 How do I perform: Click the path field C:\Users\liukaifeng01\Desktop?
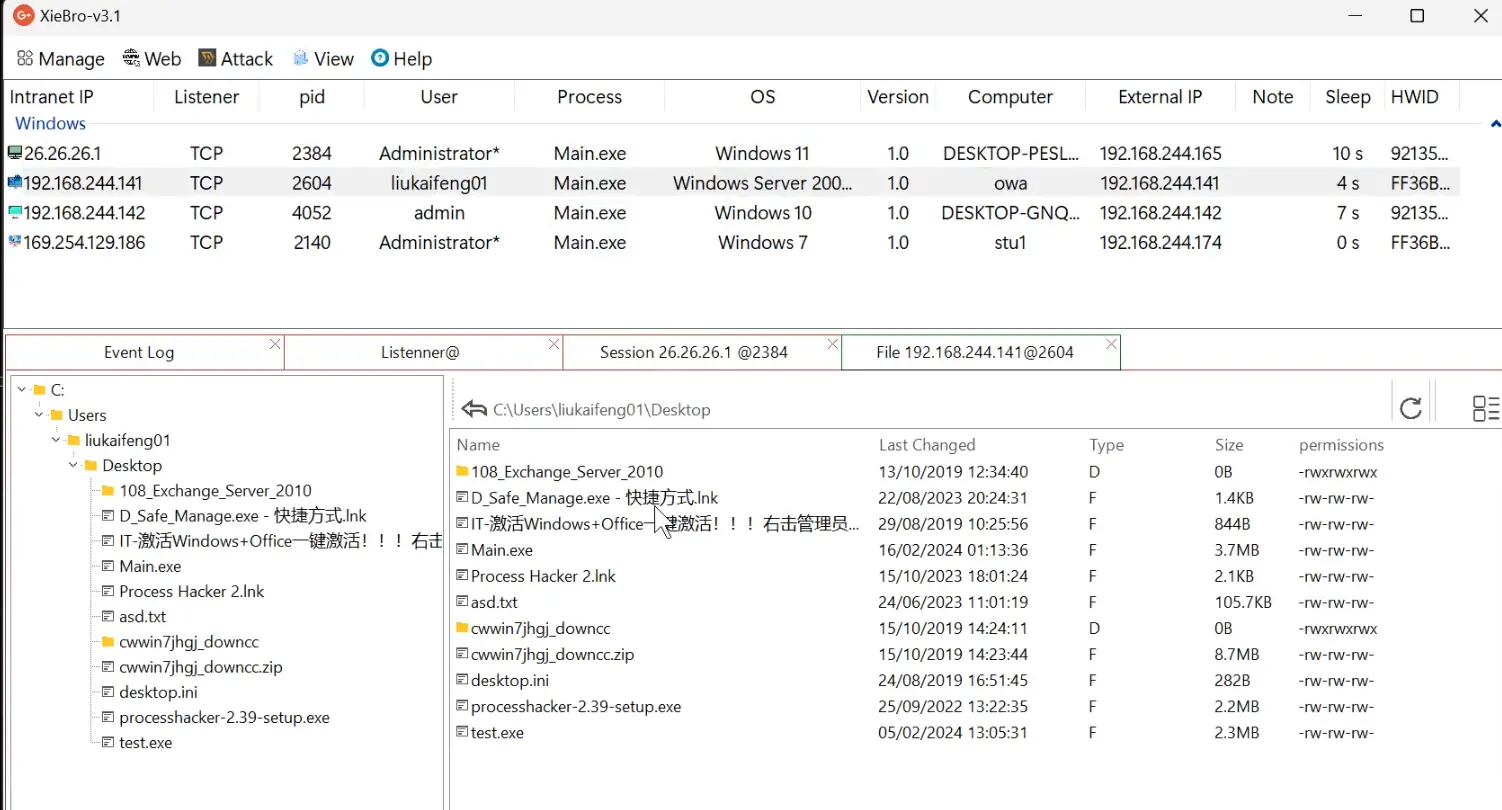602,409
